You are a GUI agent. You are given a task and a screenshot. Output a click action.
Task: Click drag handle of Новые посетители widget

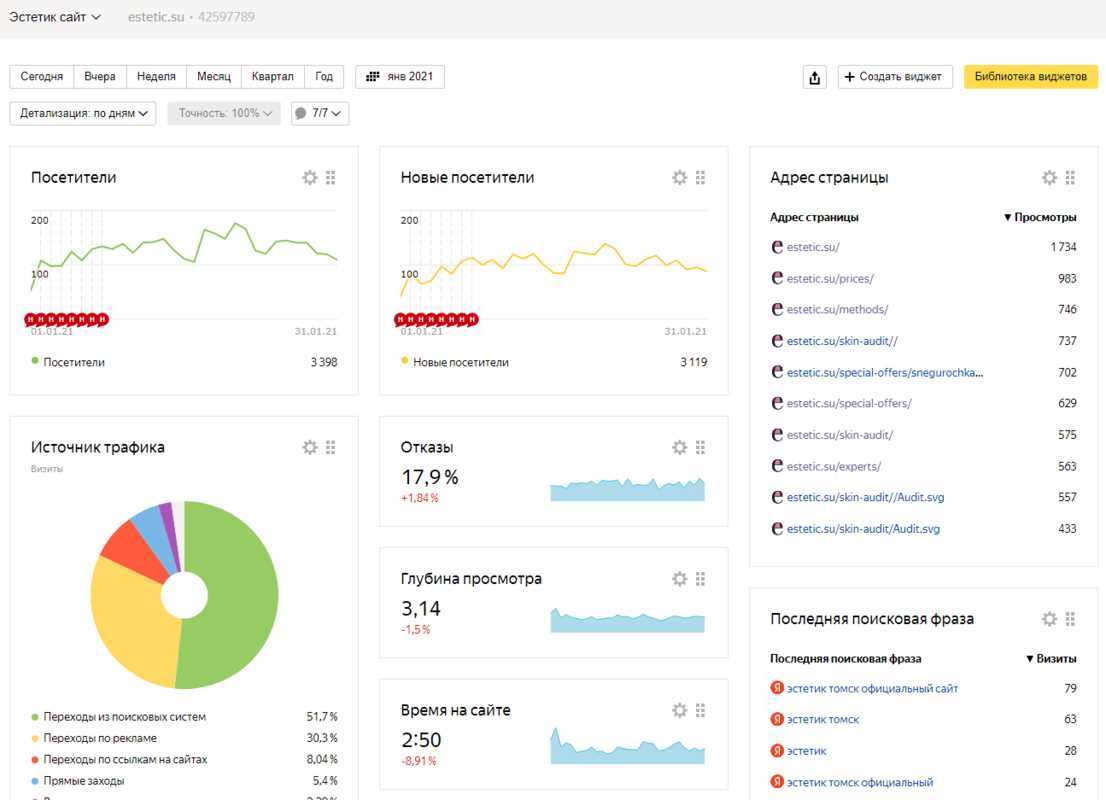(700, 178)
